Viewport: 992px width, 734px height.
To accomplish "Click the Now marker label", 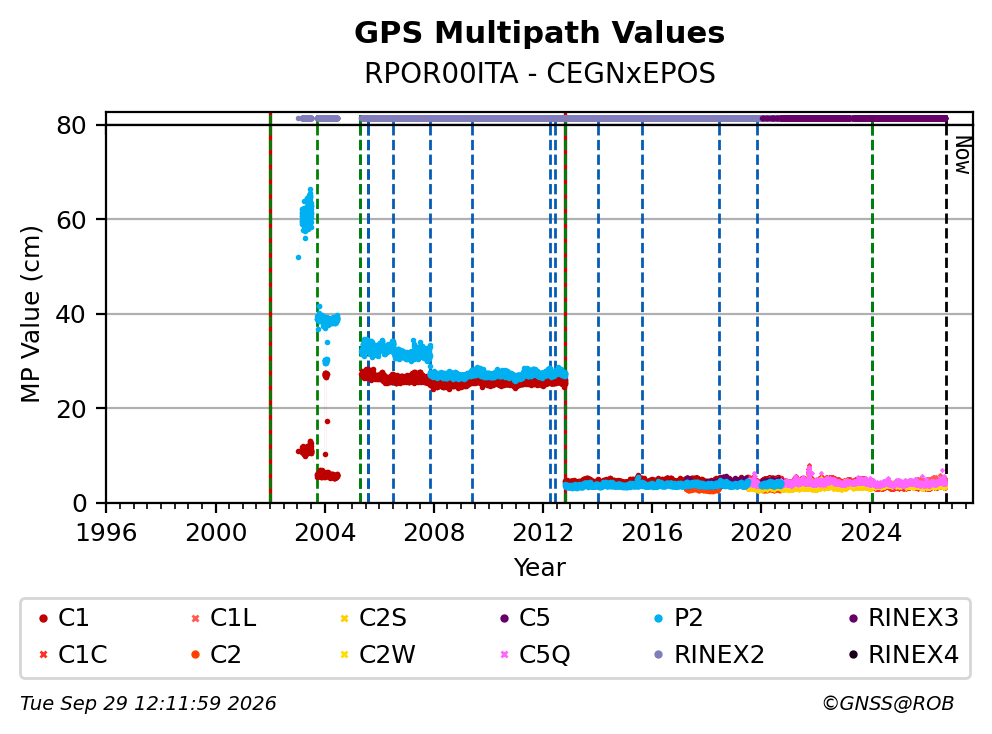I will (x=962, y=155).
